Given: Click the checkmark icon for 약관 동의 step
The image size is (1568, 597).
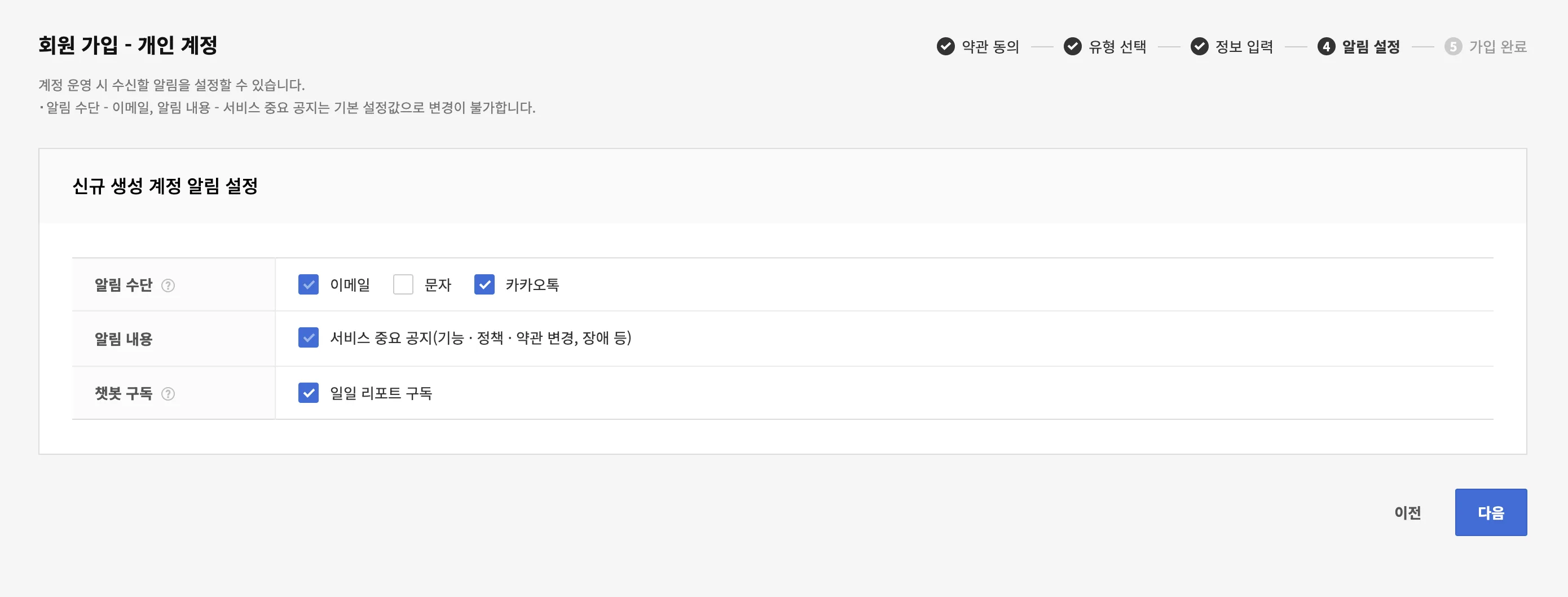Looking at the screenshot, I should coord(945,46).
